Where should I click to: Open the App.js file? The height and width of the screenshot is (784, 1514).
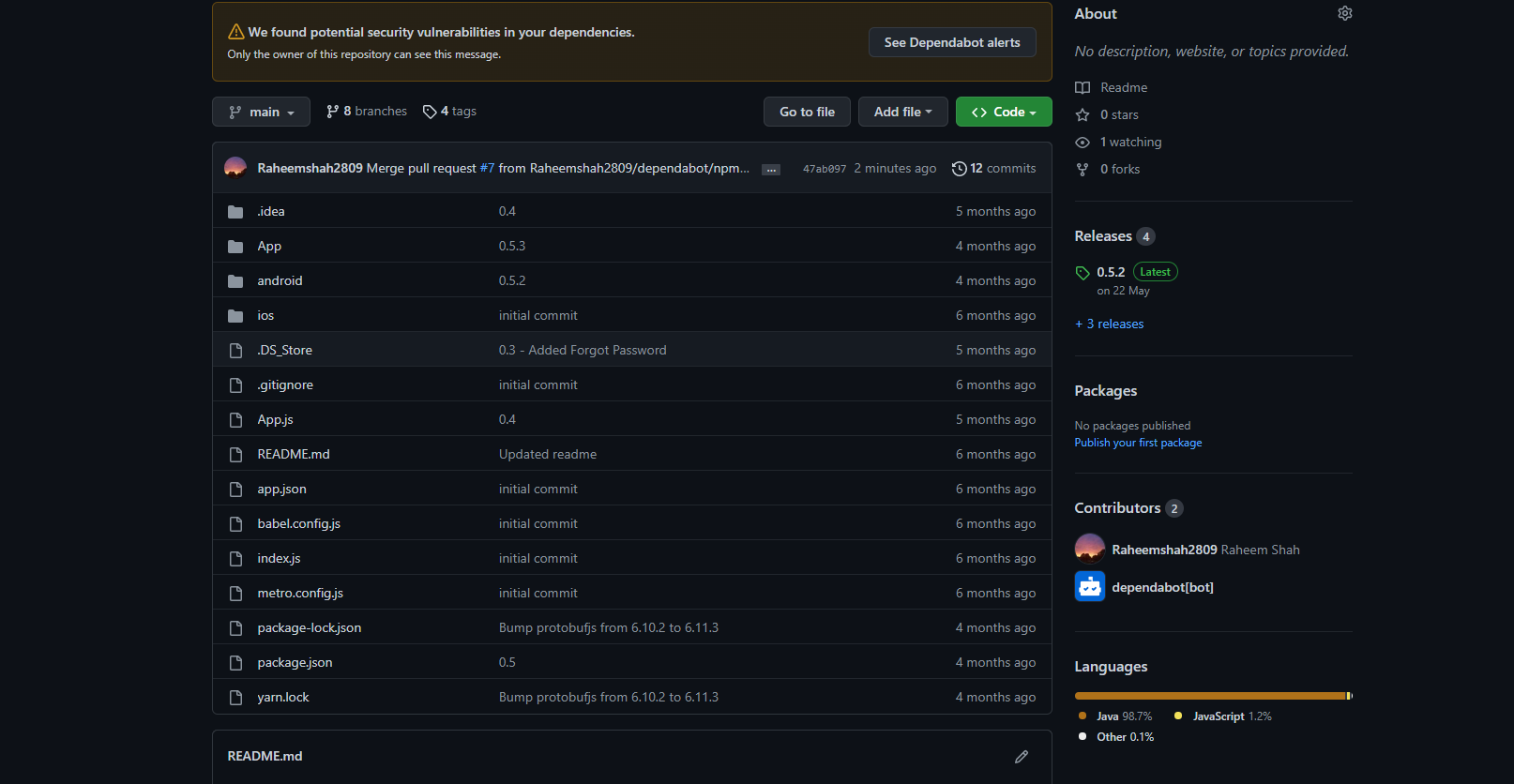[276, 419]
